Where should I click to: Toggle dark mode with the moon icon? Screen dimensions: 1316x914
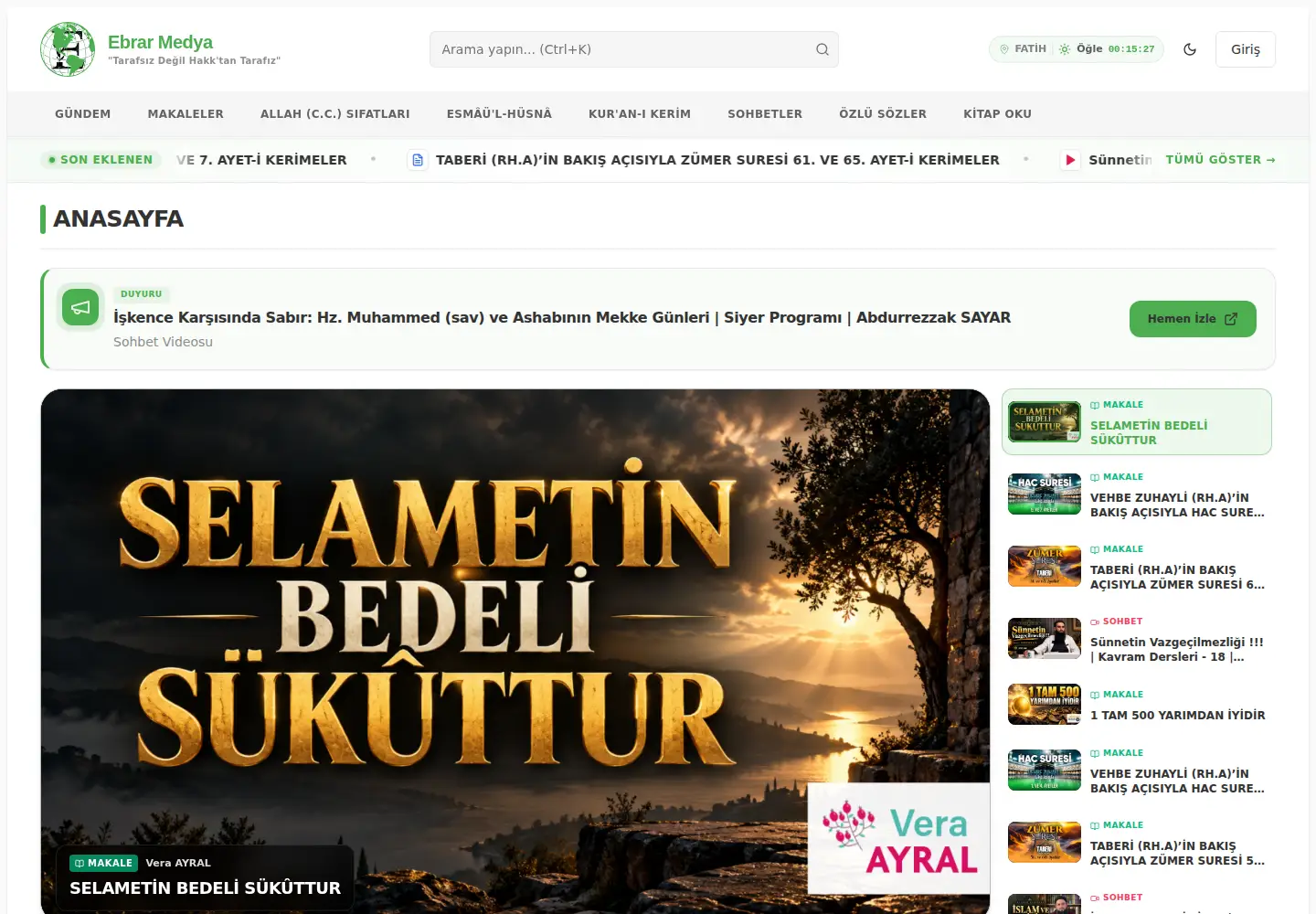click(x=1190, y=49)
